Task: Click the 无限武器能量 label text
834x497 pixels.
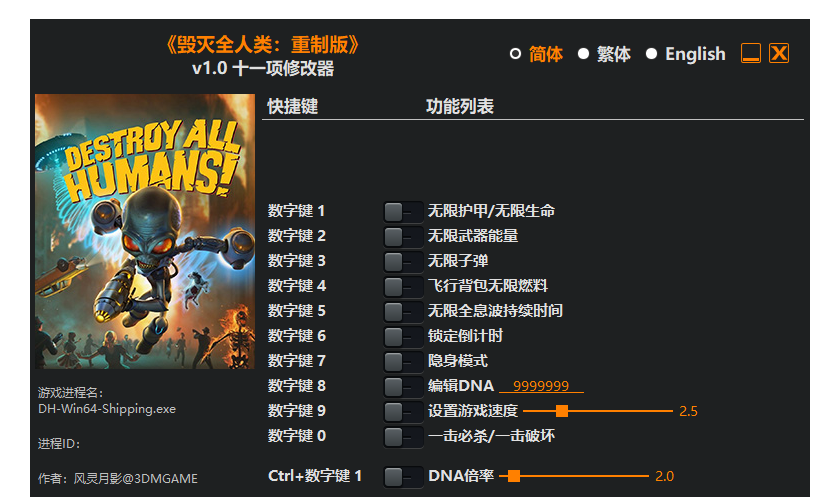Action: (x=473, y=236)
